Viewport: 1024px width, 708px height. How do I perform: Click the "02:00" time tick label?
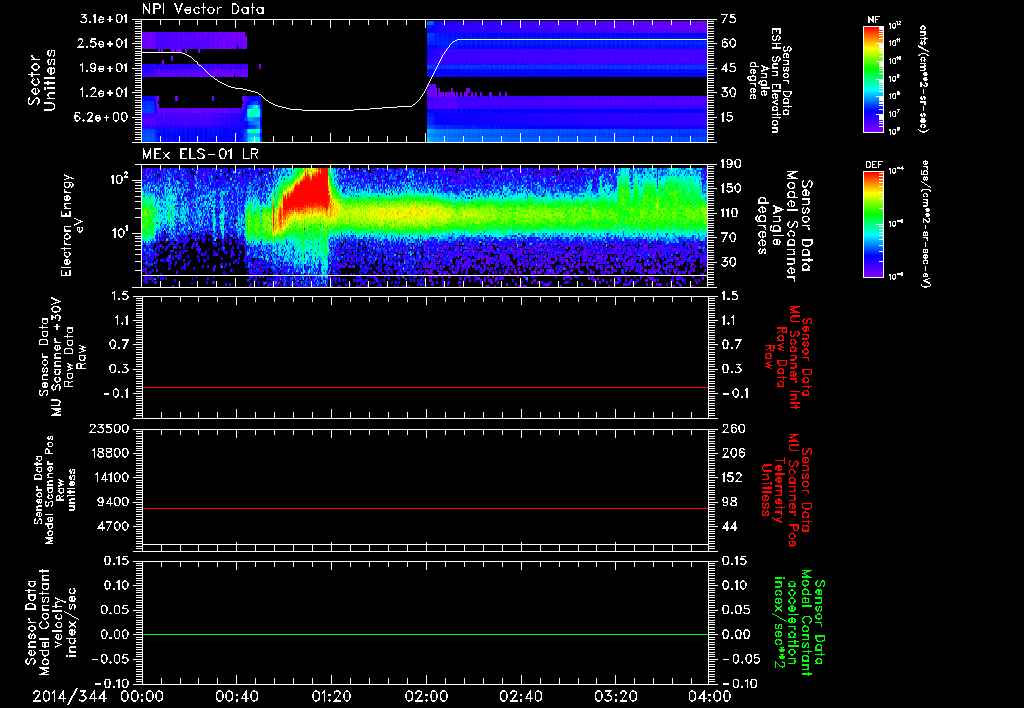tap(426, 696)
